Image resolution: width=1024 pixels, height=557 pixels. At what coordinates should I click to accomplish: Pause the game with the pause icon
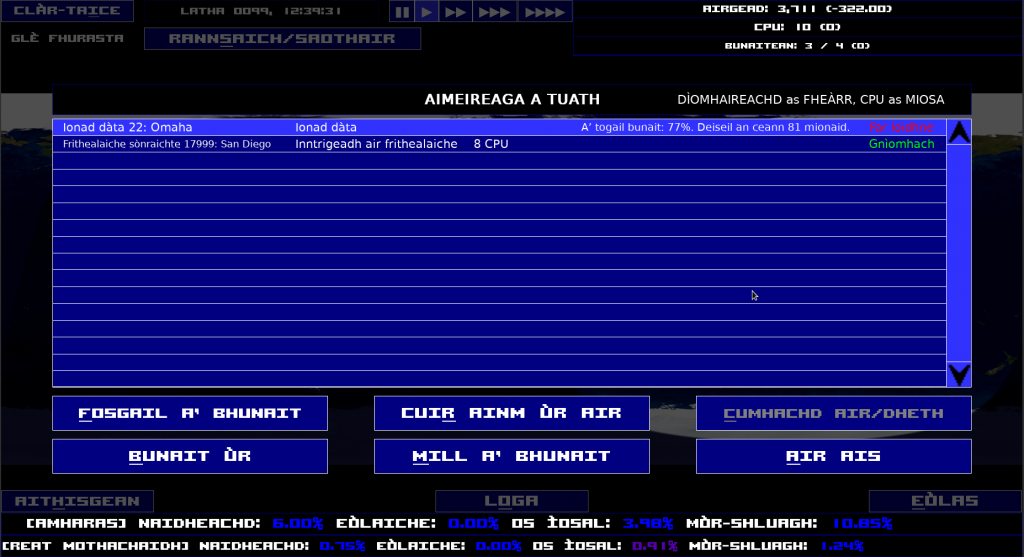(401, 12)
